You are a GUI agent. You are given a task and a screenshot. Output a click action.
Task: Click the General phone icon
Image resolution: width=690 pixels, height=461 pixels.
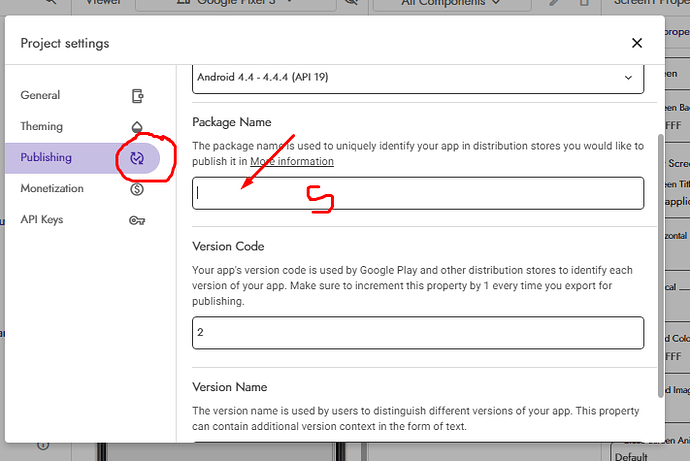tap(137, 95)
